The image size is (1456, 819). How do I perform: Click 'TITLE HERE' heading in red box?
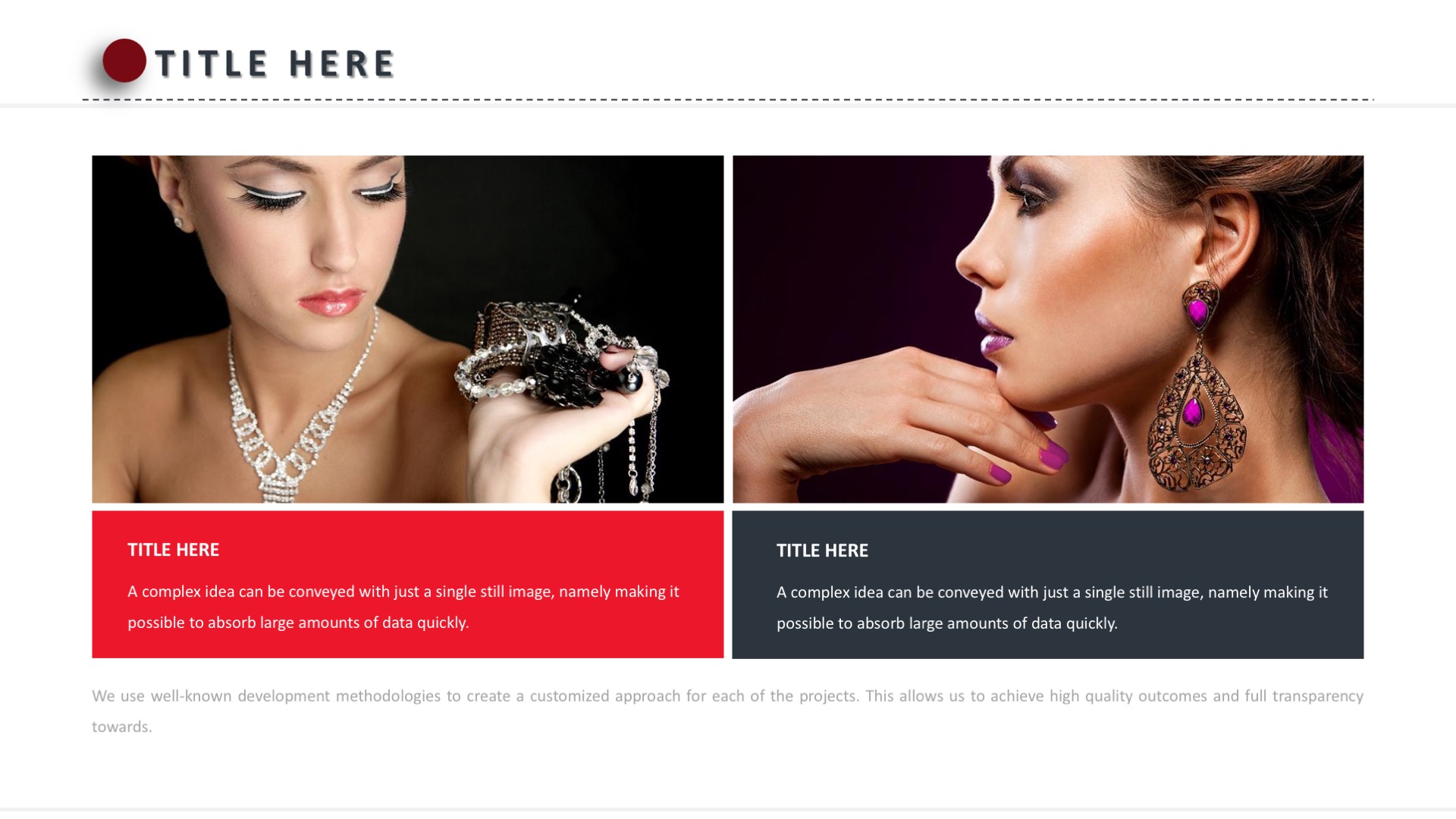173,550
